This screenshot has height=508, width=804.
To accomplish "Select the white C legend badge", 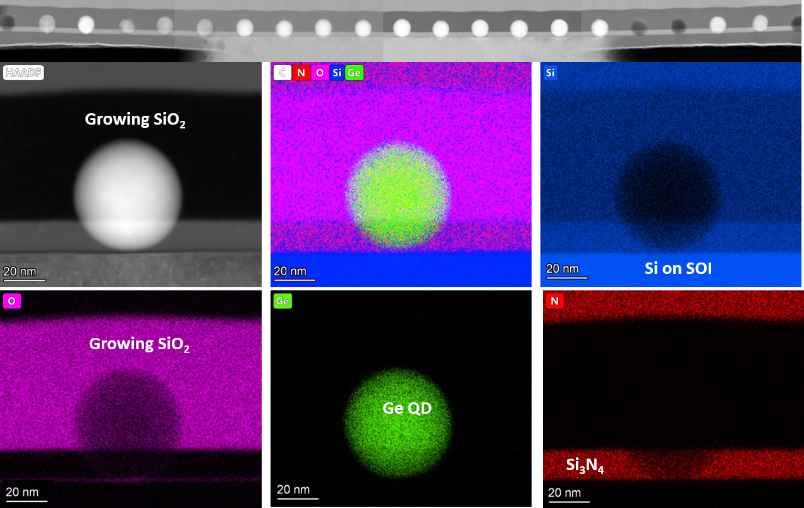I will point(283,73).
